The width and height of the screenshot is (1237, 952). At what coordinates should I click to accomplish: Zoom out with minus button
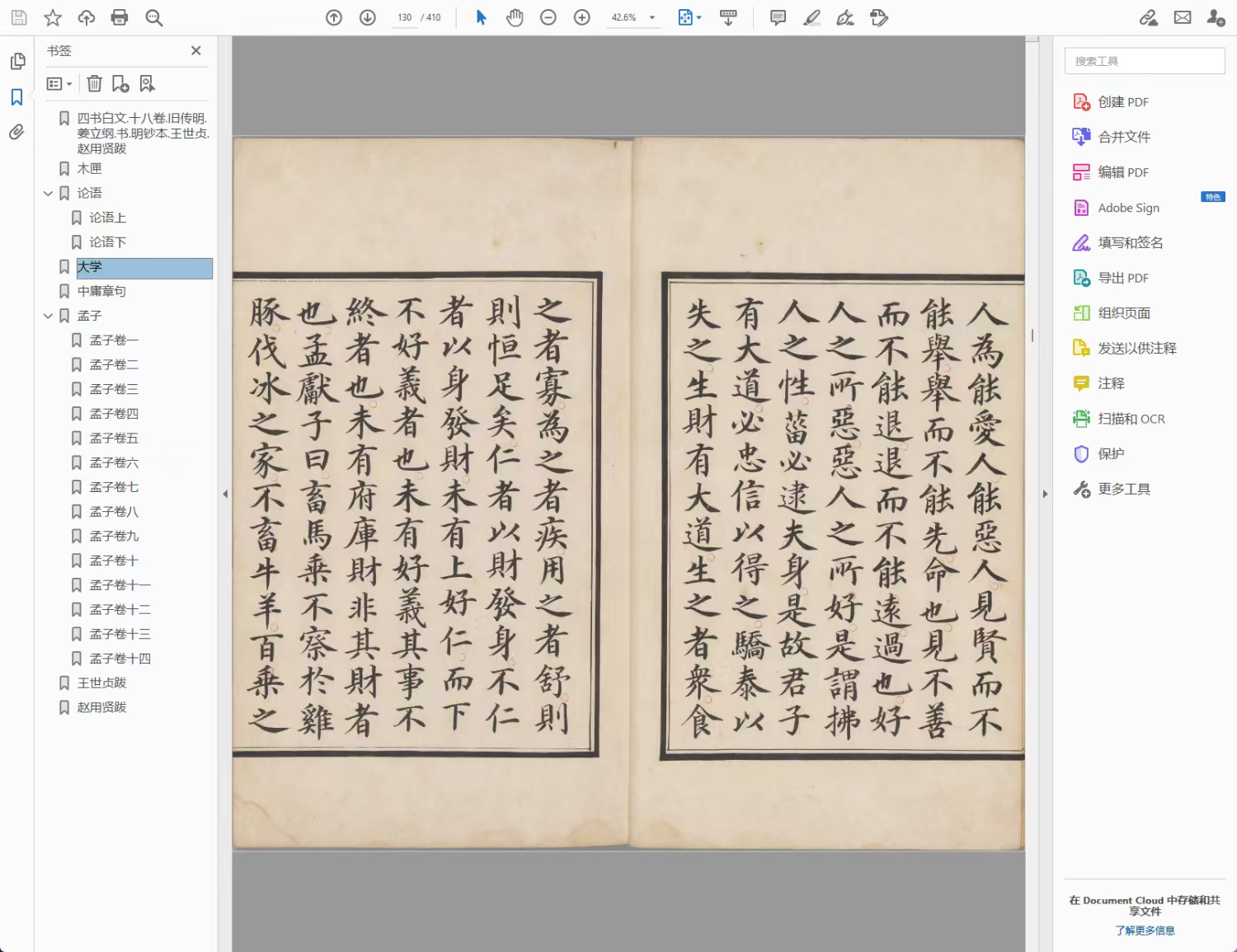coord(548,17)
